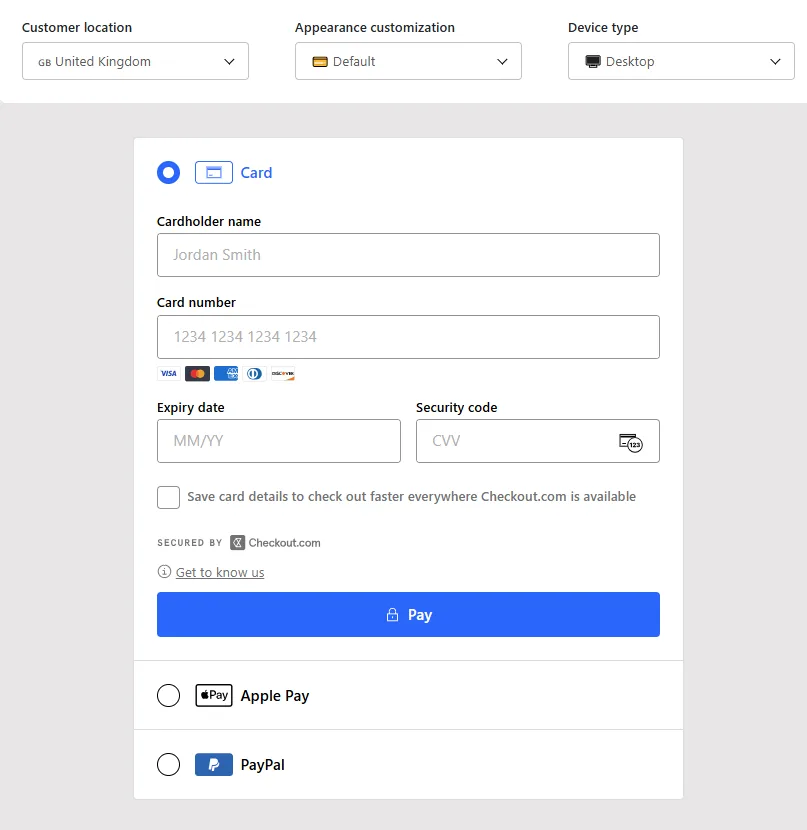This screenshot has width=807, height=830.
Task: Click the Visa card logo
Action: coord(169,374)
